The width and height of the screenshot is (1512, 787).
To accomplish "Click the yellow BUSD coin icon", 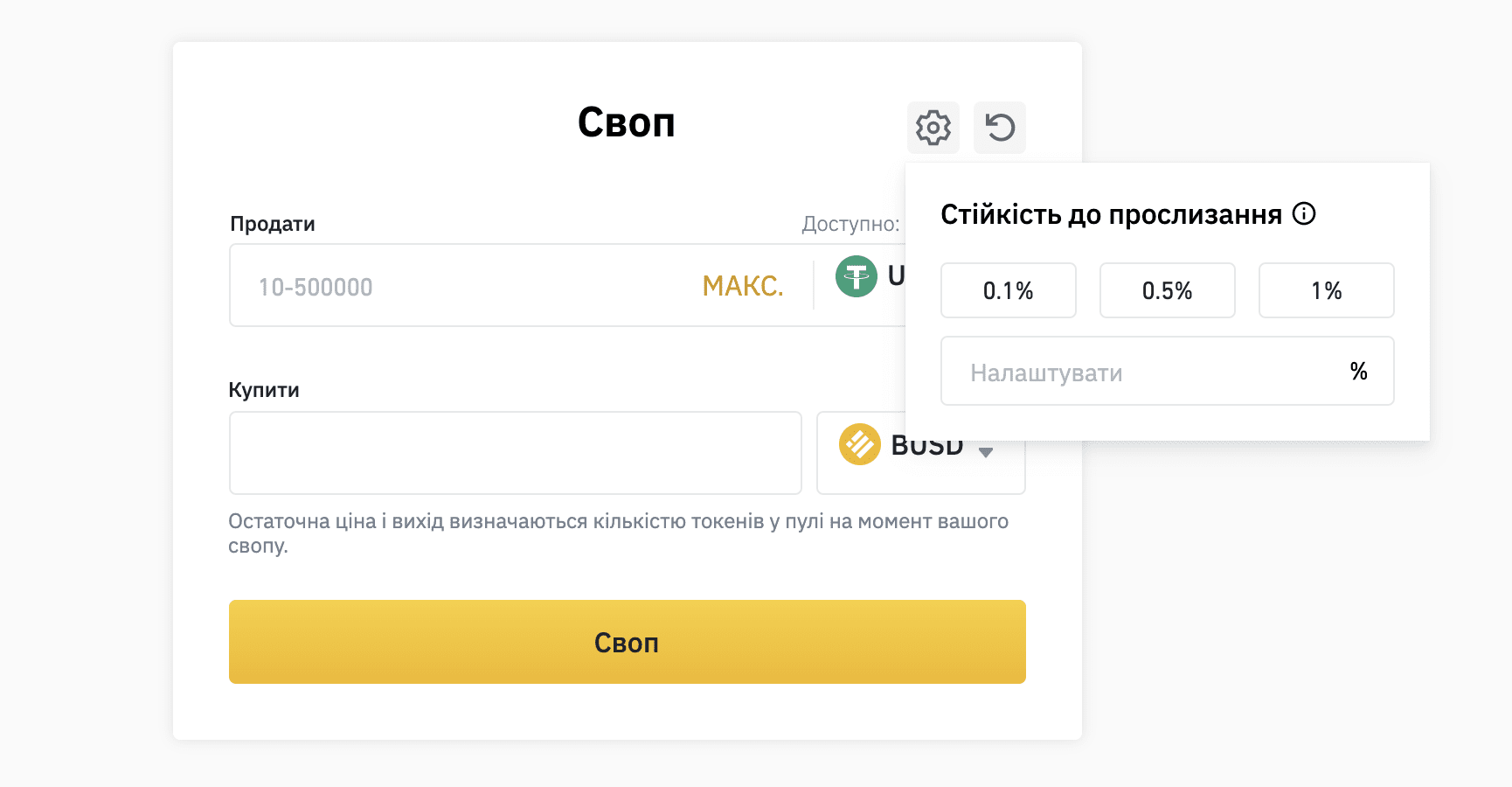I will click(x=860, y=444).
